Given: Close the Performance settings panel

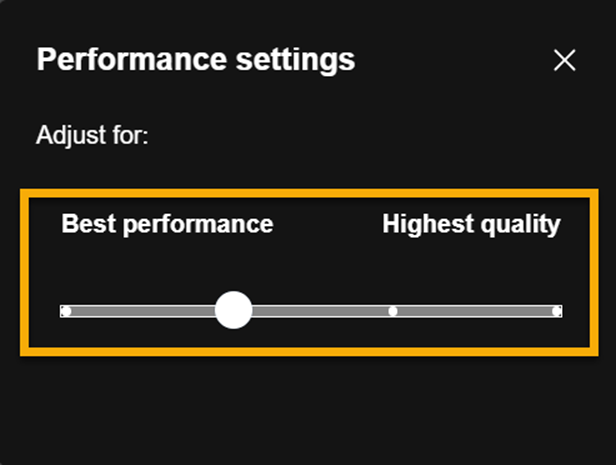Looking at the screenshot, I should pyautogui.click(x=565, y=60).
